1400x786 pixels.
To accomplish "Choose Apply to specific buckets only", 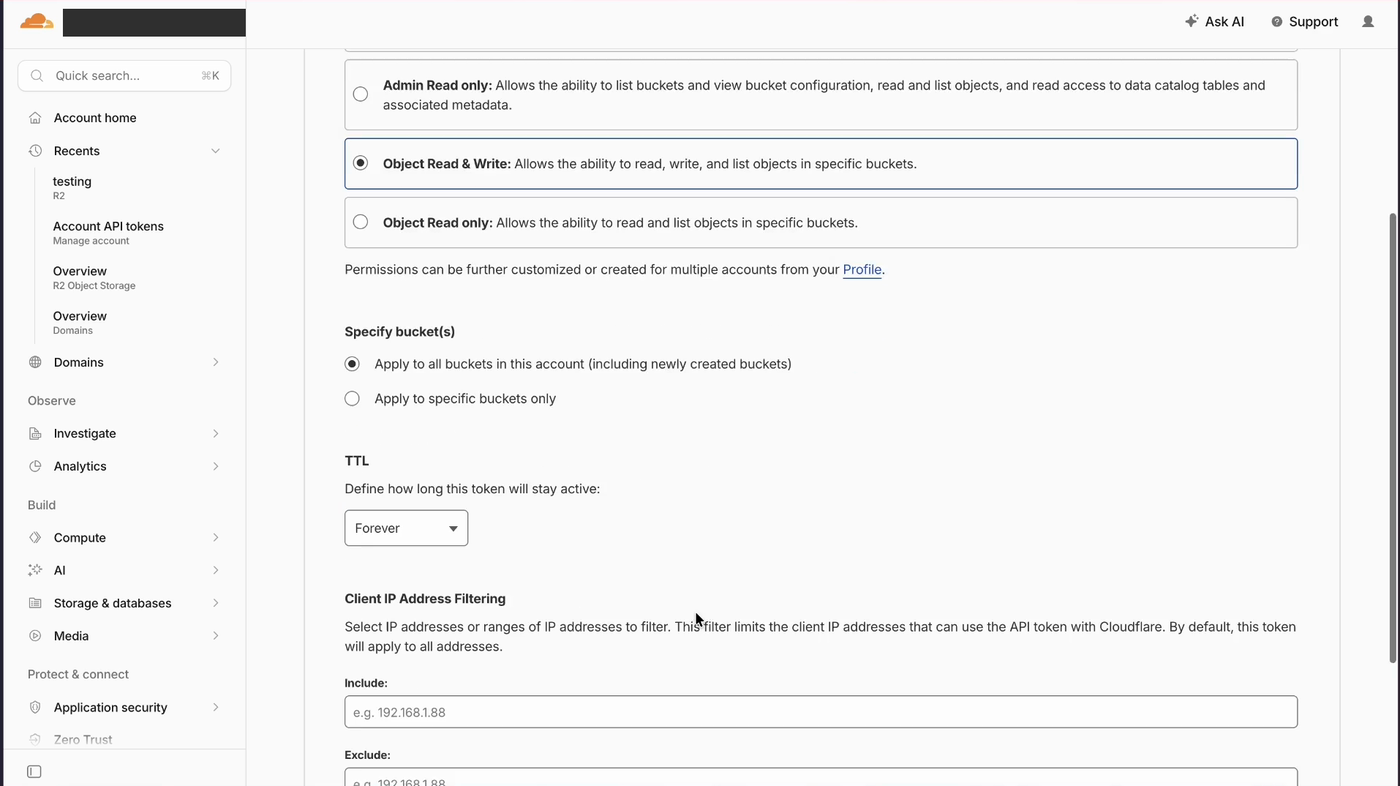I will coord(352,398).
